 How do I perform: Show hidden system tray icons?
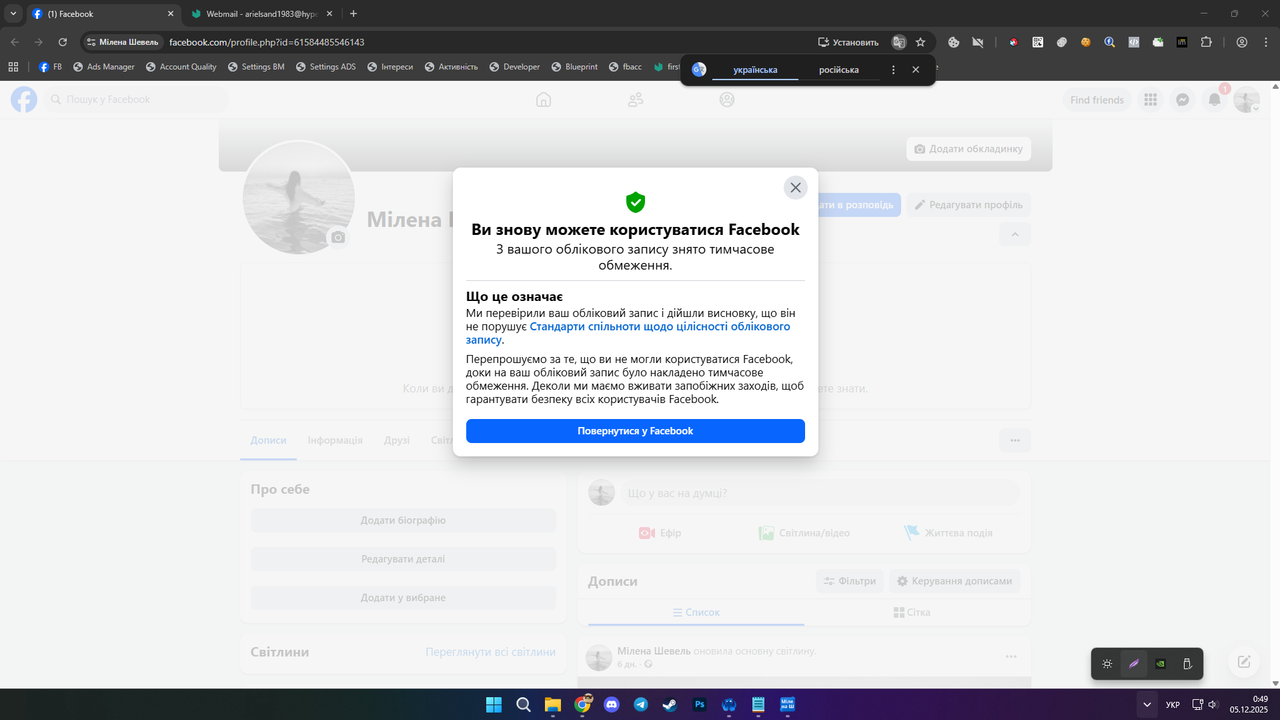click(1146, 704)
